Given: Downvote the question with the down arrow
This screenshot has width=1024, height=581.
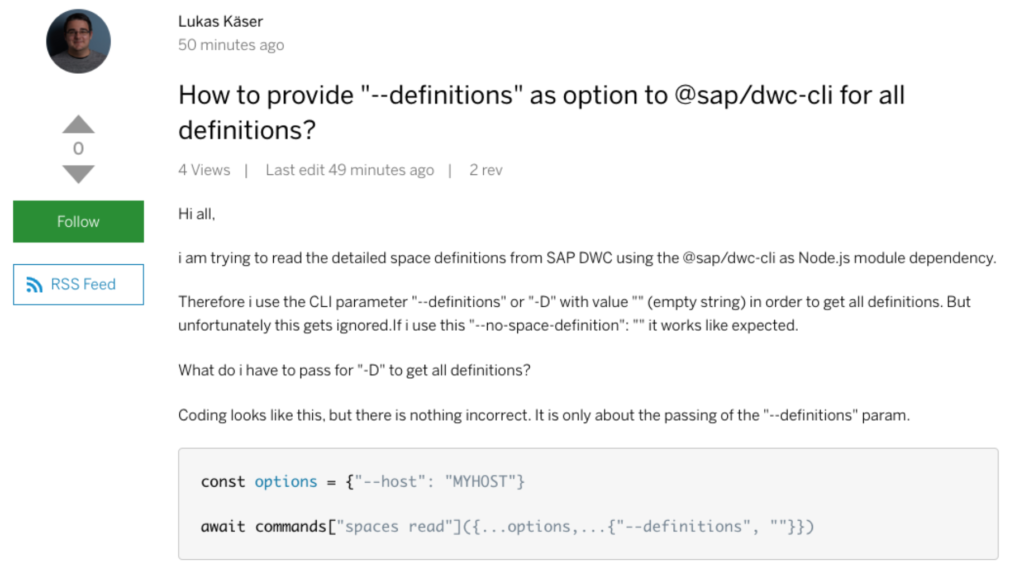Looking at the screenshot, I should 78,174.
